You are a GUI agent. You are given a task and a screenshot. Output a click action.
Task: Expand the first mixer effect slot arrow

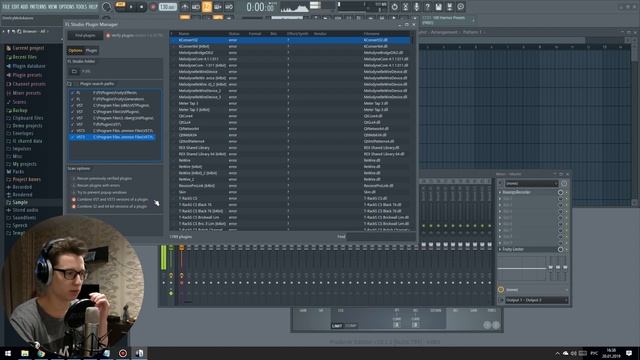(500, 192)
